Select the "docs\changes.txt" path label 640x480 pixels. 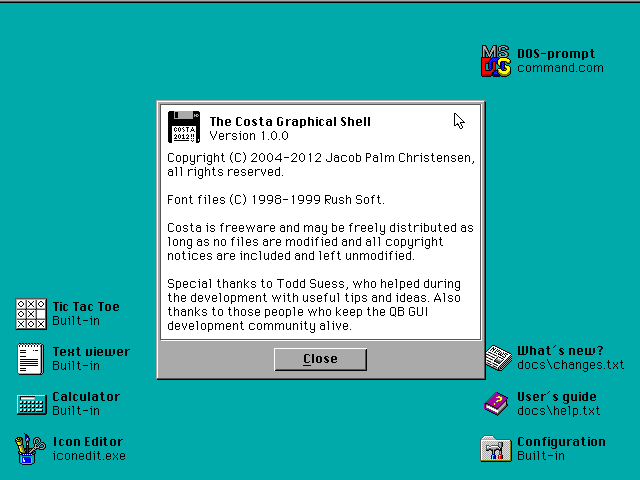(x=570, y=365)
